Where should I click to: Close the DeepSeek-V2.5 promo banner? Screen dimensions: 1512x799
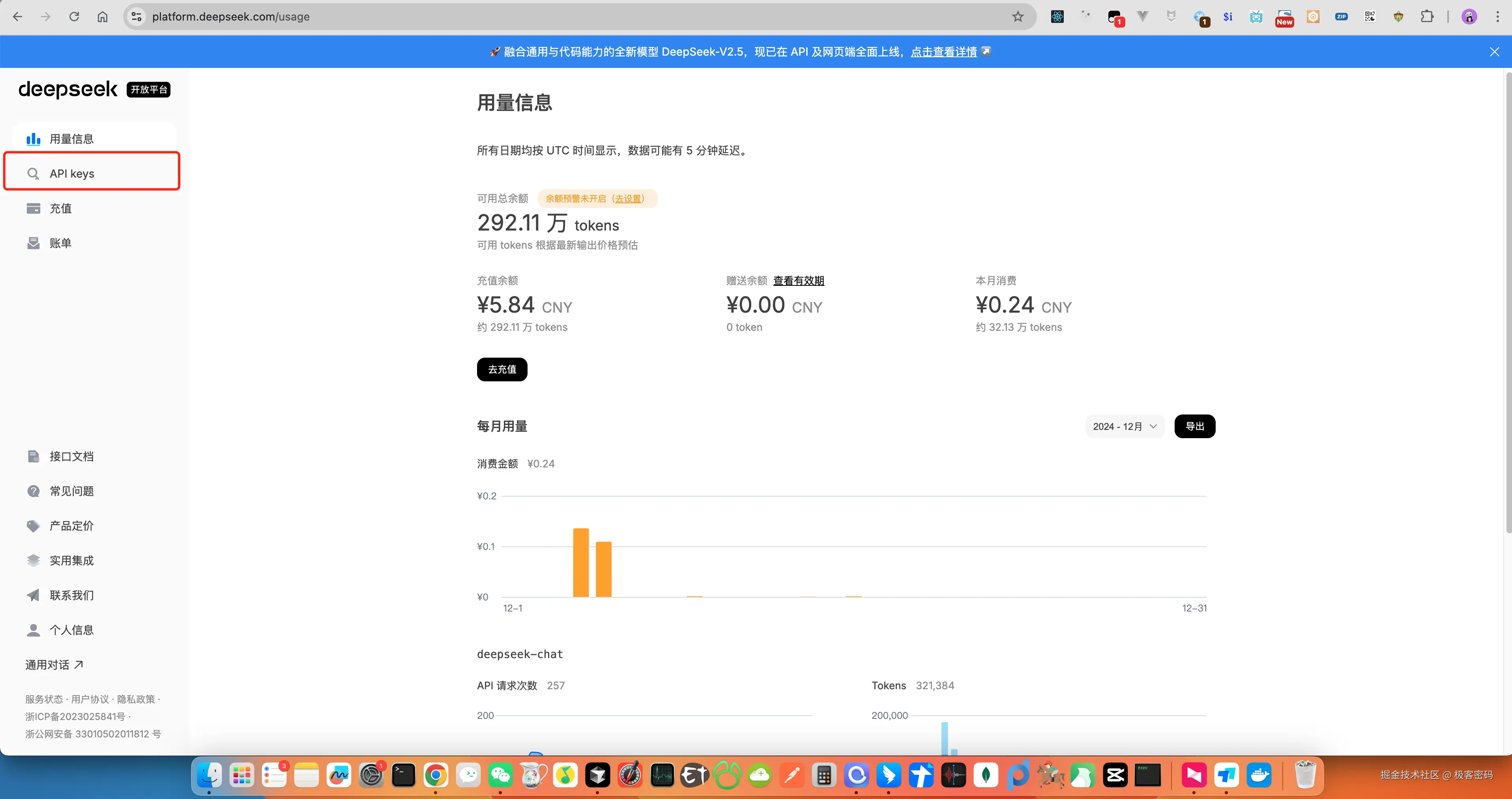click(1494, 51)
